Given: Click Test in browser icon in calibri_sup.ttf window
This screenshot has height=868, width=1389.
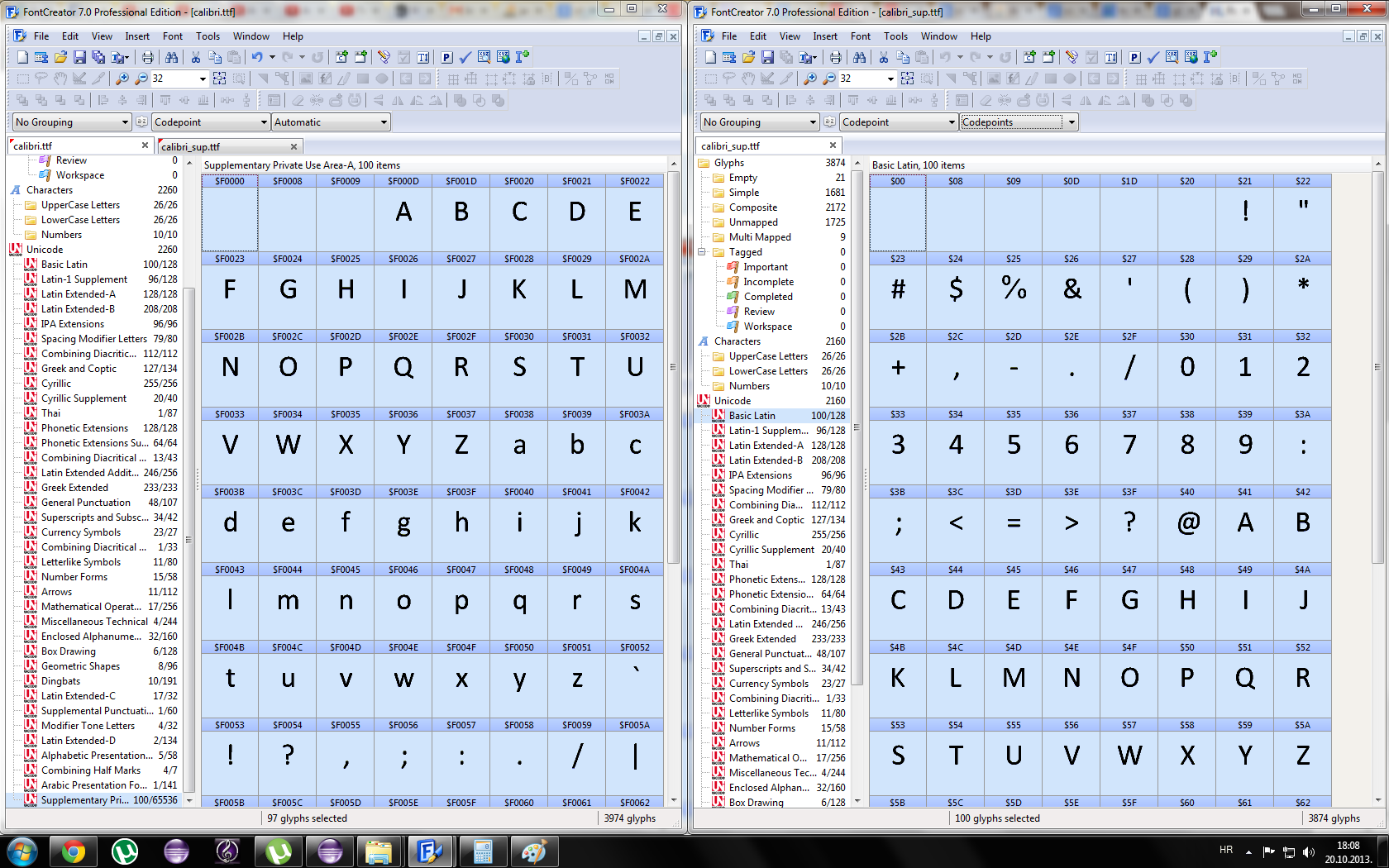Looking at the screenshot, I should (x=1191, y=57).
